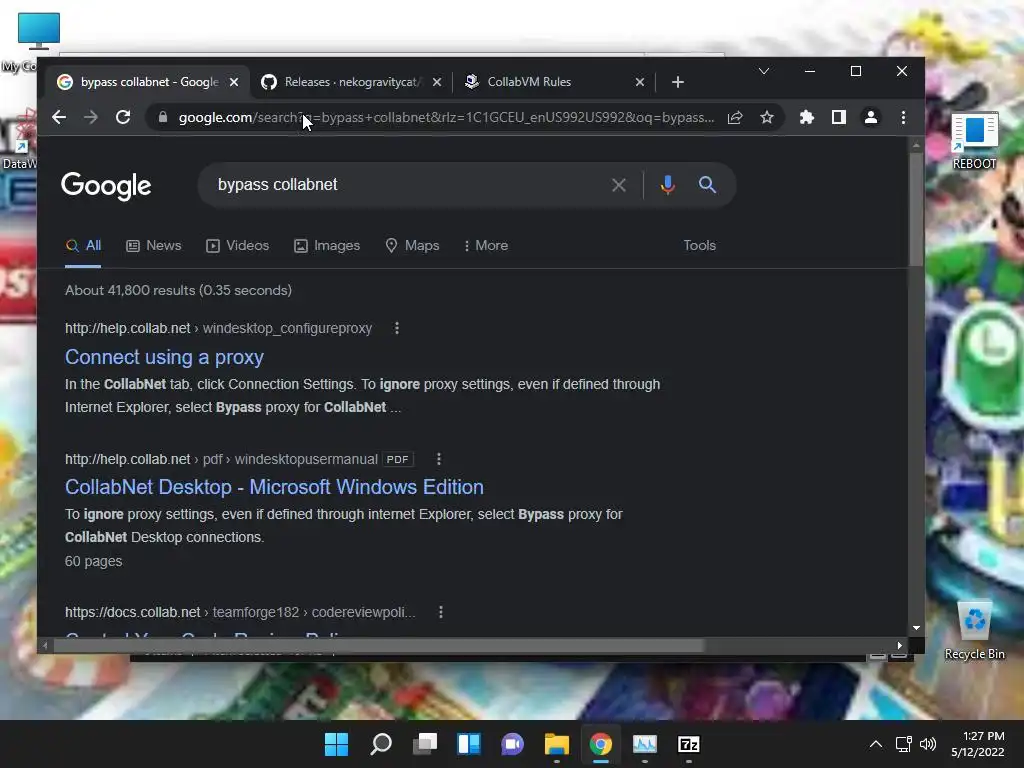Open the Extensions puzzle icon

pyautogui.click(x=807, y=118)
